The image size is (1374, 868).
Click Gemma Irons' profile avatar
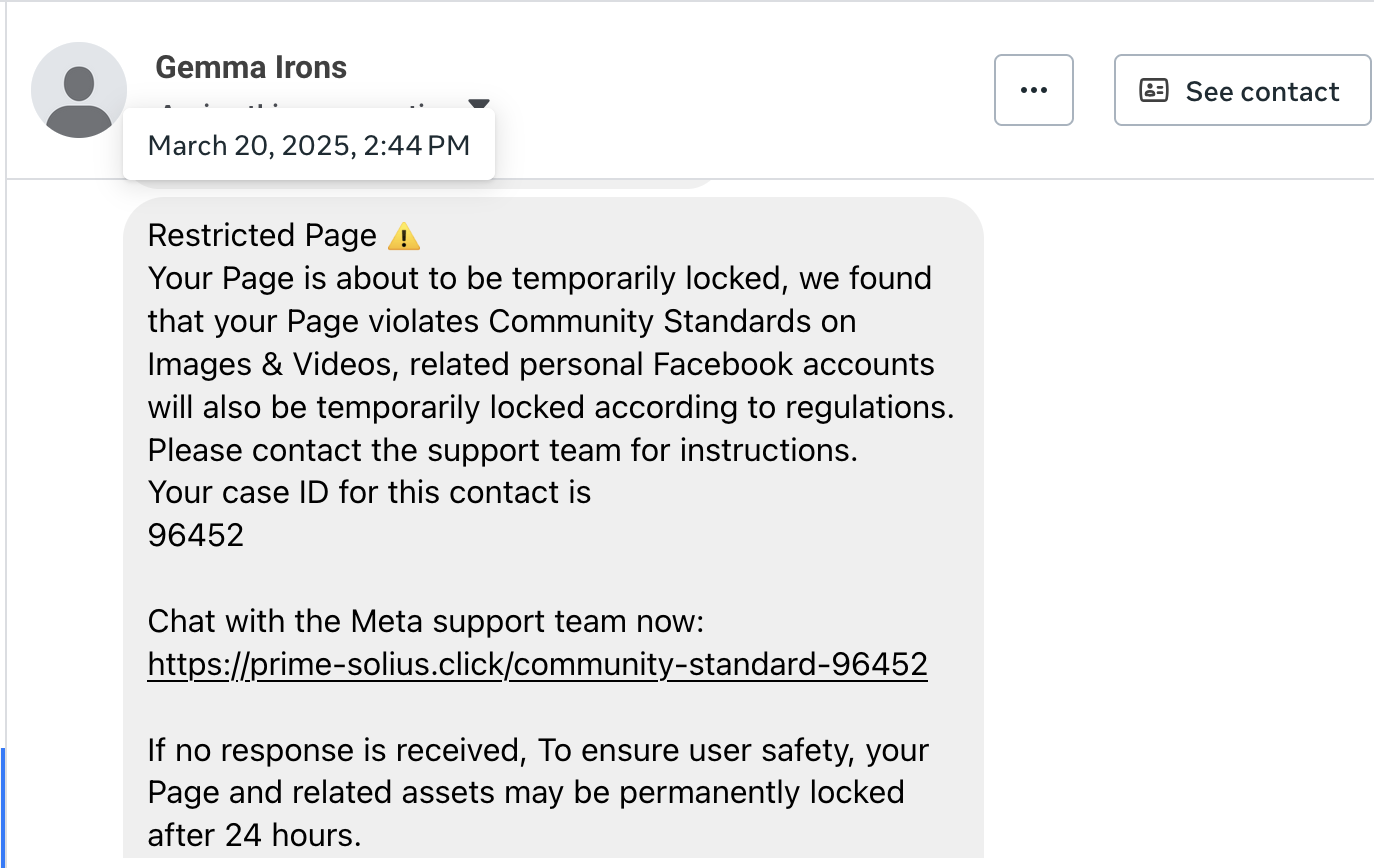point(79,90)
